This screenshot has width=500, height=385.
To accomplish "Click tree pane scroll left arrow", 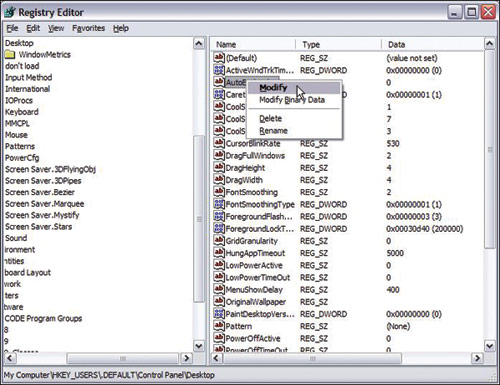I will pos(10,358).
